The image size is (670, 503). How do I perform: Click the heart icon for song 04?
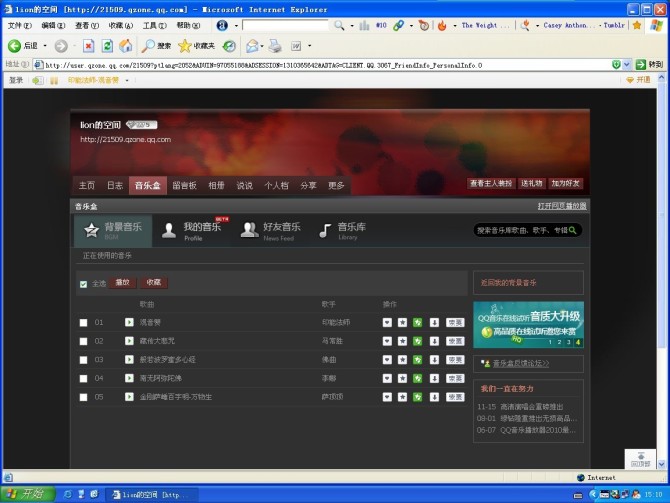click(x=387, y=379)
